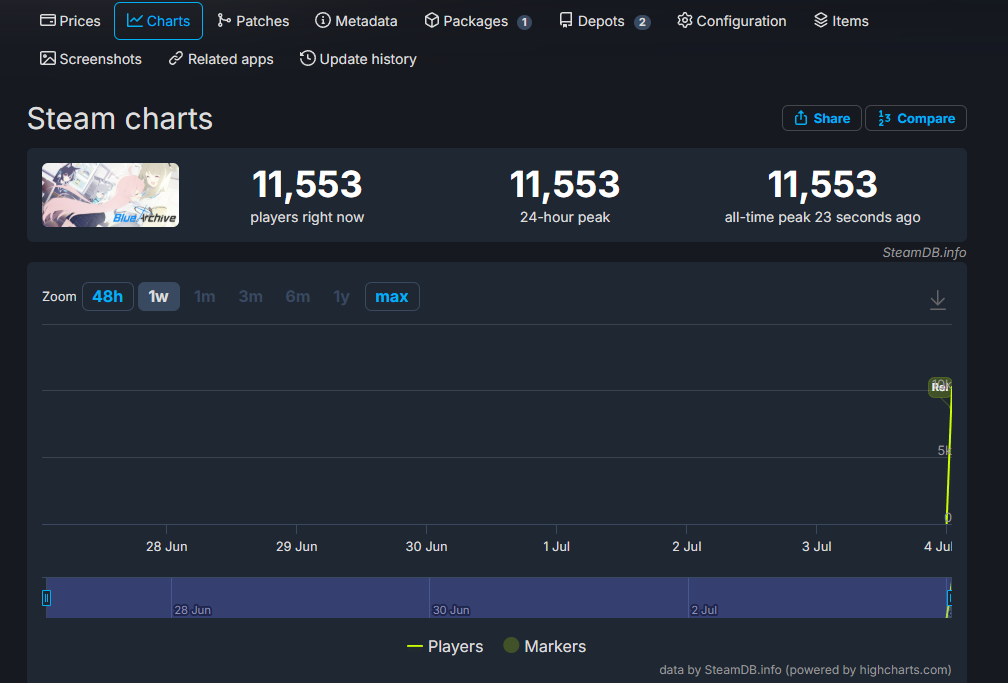Select the Charts tab
1008x683 pixels.
click(x=158, y=21)
